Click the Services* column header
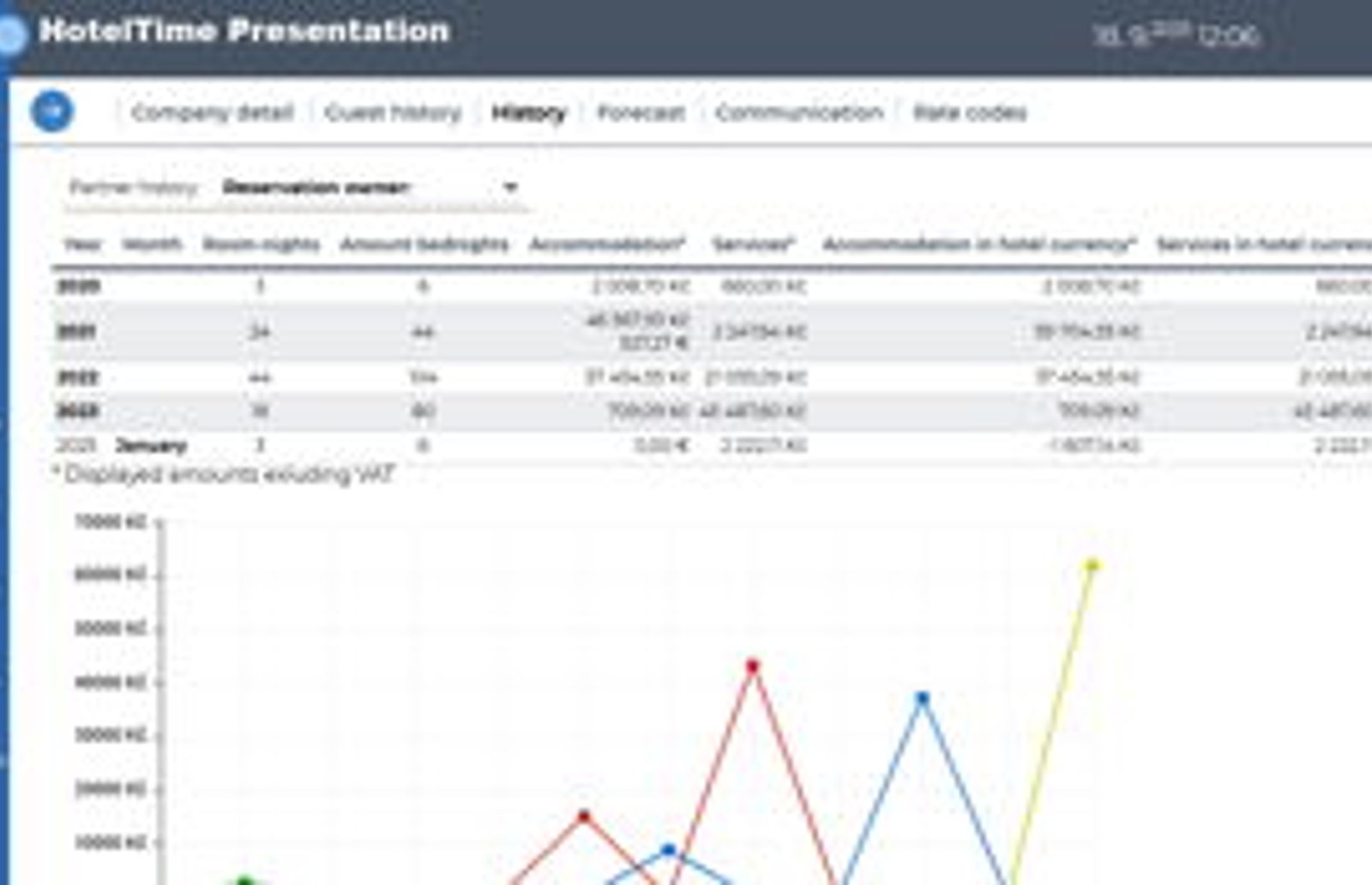The height and width of the screenshot is (885, 1372). (754, 244)
